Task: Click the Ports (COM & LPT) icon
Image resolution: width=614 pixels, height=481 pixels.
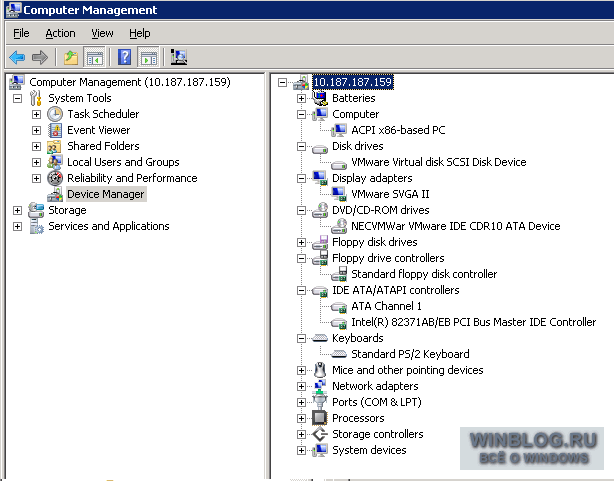Action: tap(320, 402)
